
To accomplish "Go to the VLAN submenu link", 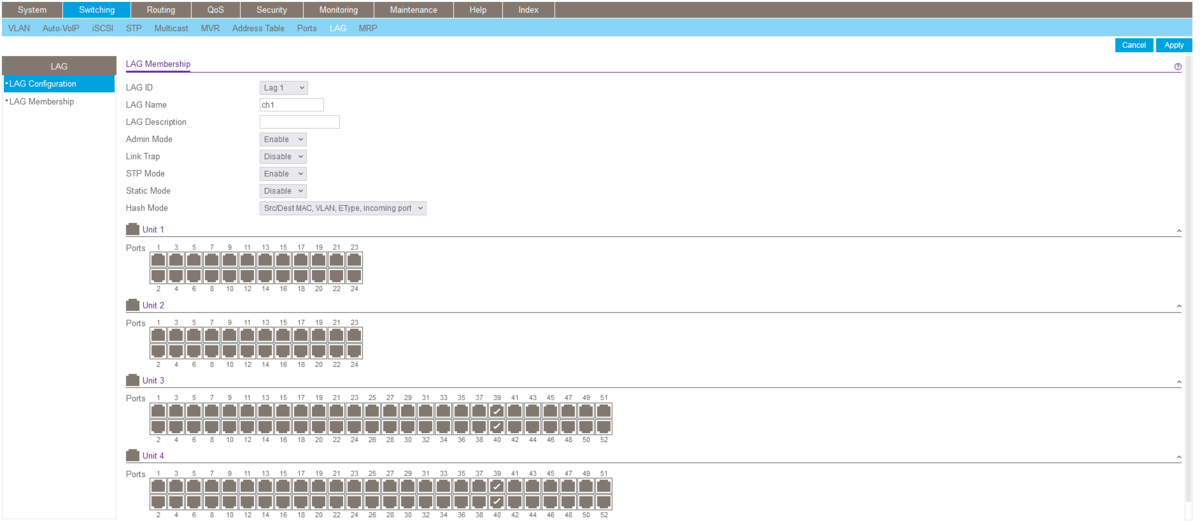I will (x=19, y=28).
